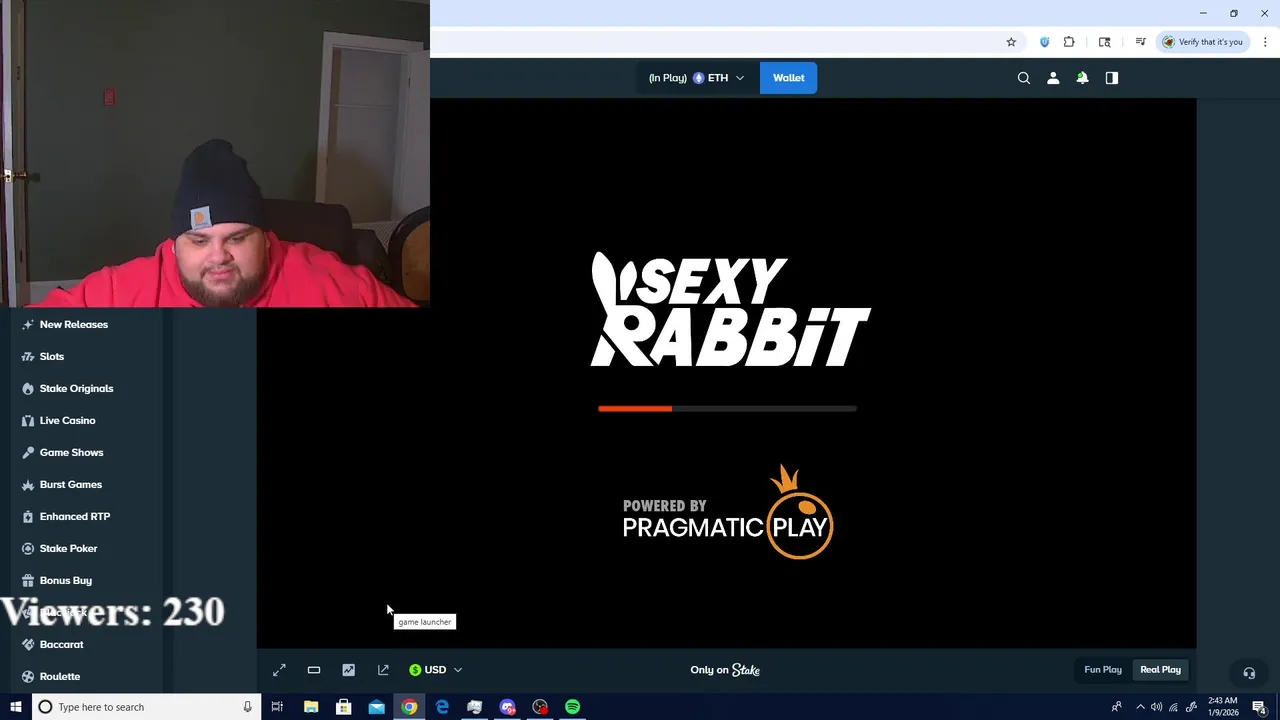Open the notifications bell

[x=1082, y=78]
